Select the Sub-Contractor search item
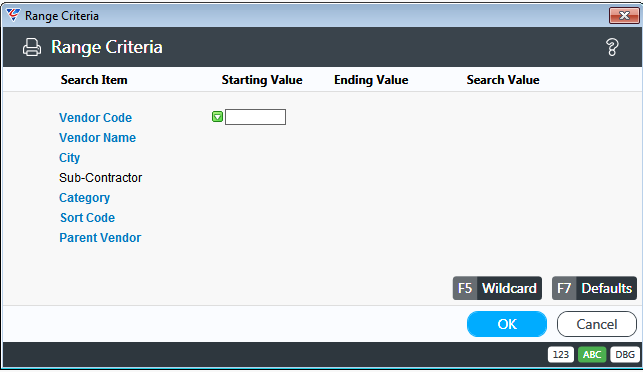Screen dimensions: 643x372 tap(100, 178)
